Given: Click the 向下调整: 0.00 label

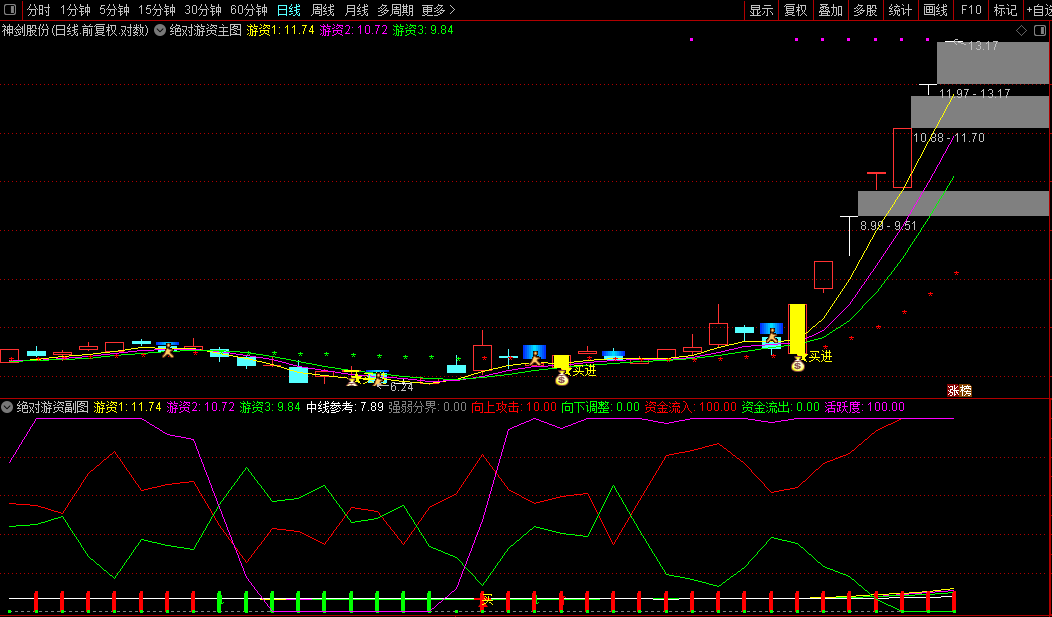Looking at the screenshot, I should point(600,407).
